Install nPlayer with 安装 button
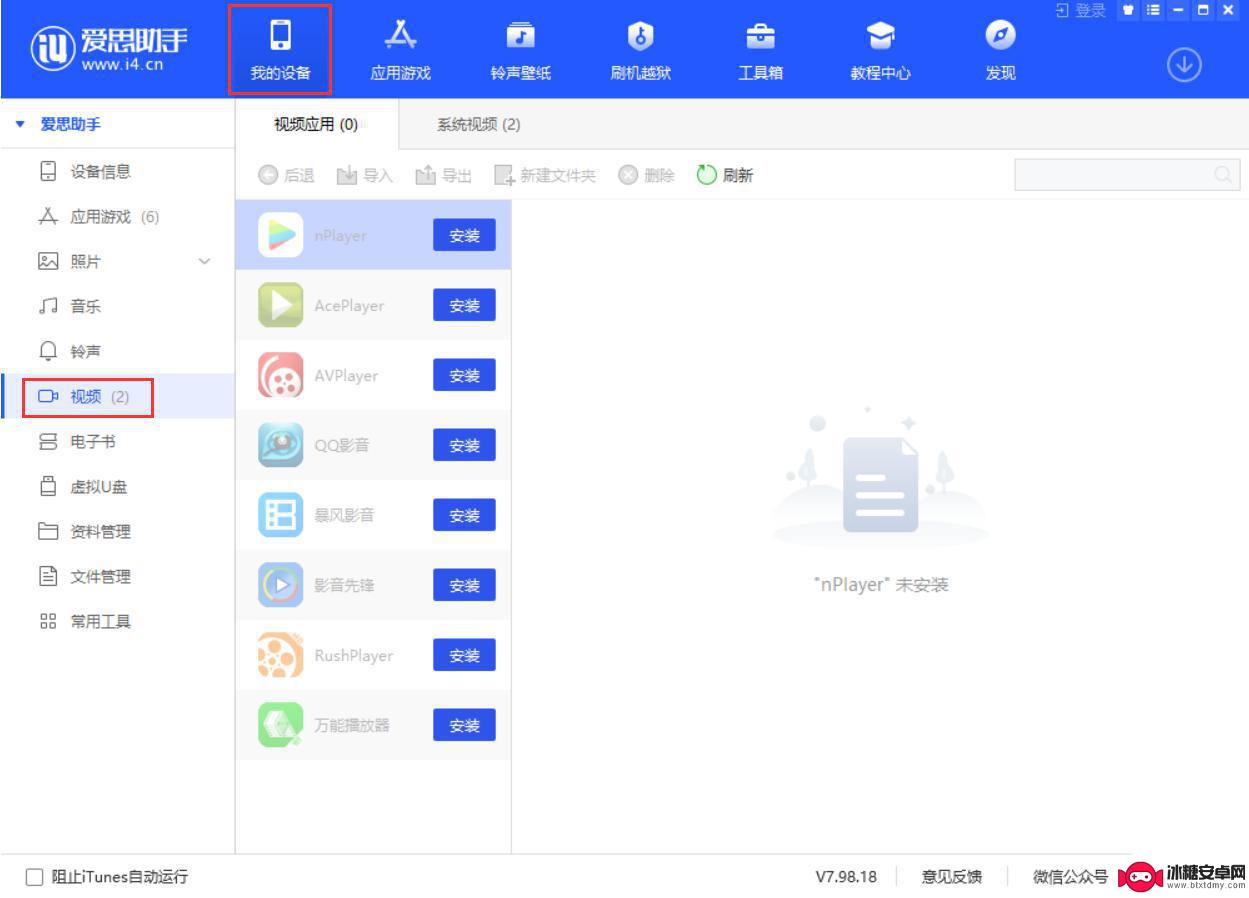The width and height of the screenshot is (1249, 898). [x=464, y=236]
